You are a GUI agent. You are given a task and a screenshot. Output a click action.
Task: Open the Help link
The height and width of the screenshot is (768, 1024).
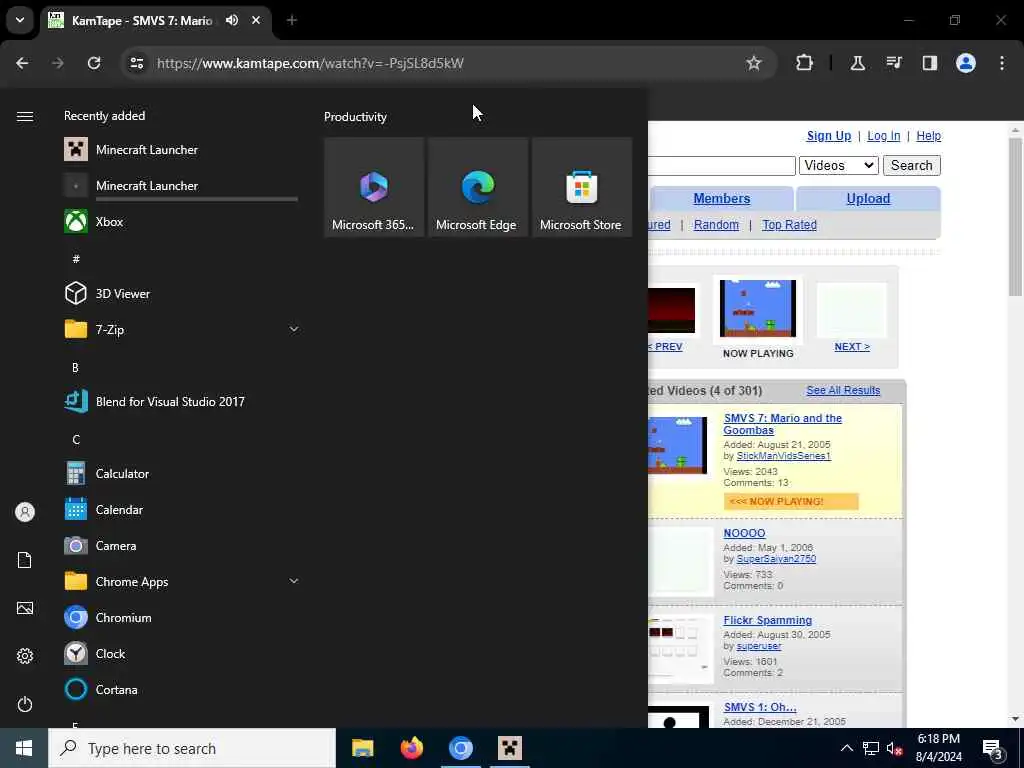pyautogui.click(x=928, y=136)
